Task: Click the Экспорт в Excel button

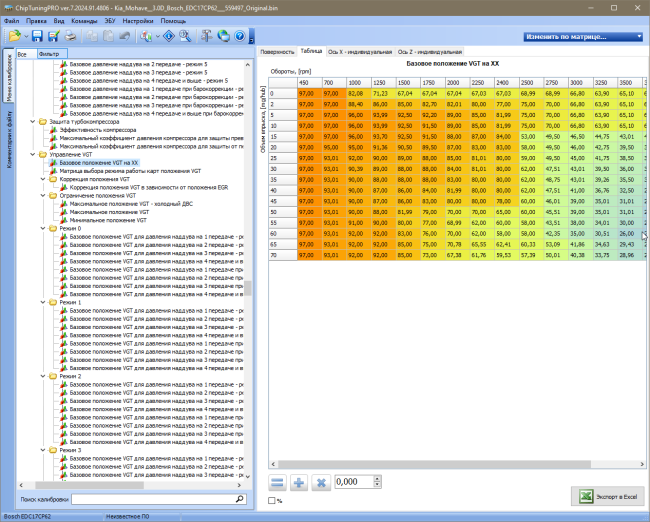Action: click(608, 496)
